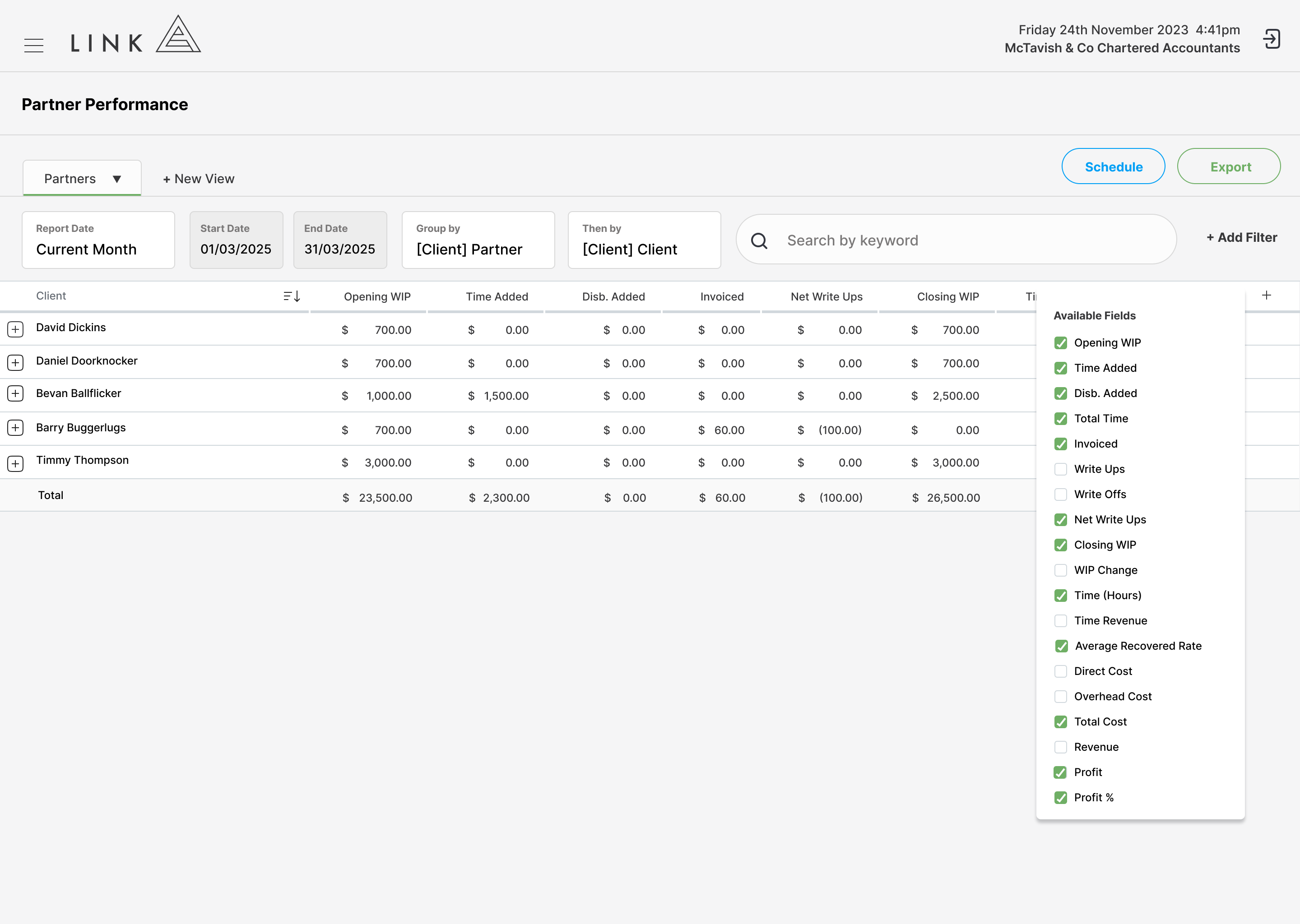Check the WIP Change field
Viewport: 1300px width, 924px height.
point(1060,570)
